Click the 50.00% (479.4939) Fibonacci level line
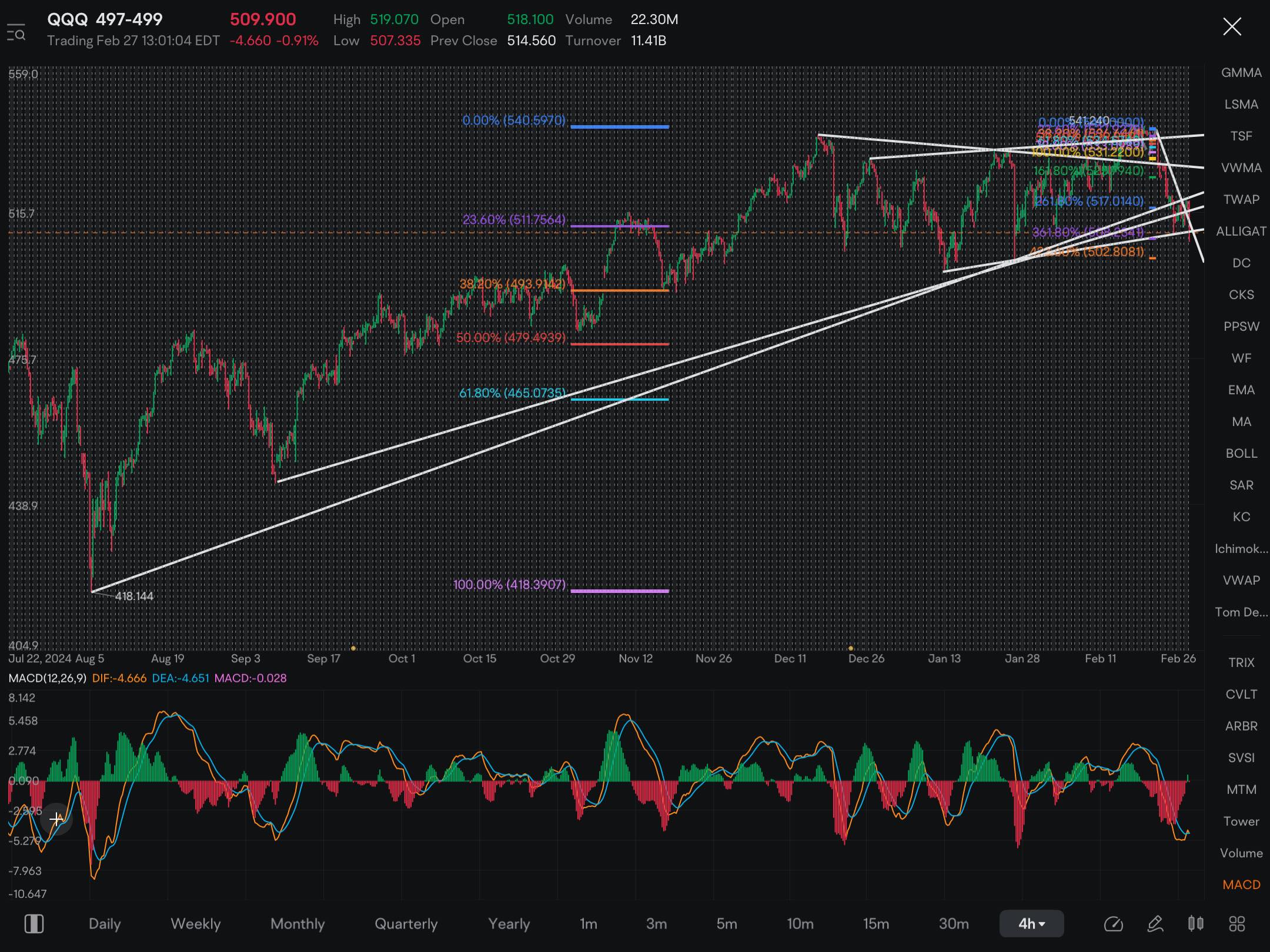The height and width of the screenshot is (952, 1270). [620, 344]
